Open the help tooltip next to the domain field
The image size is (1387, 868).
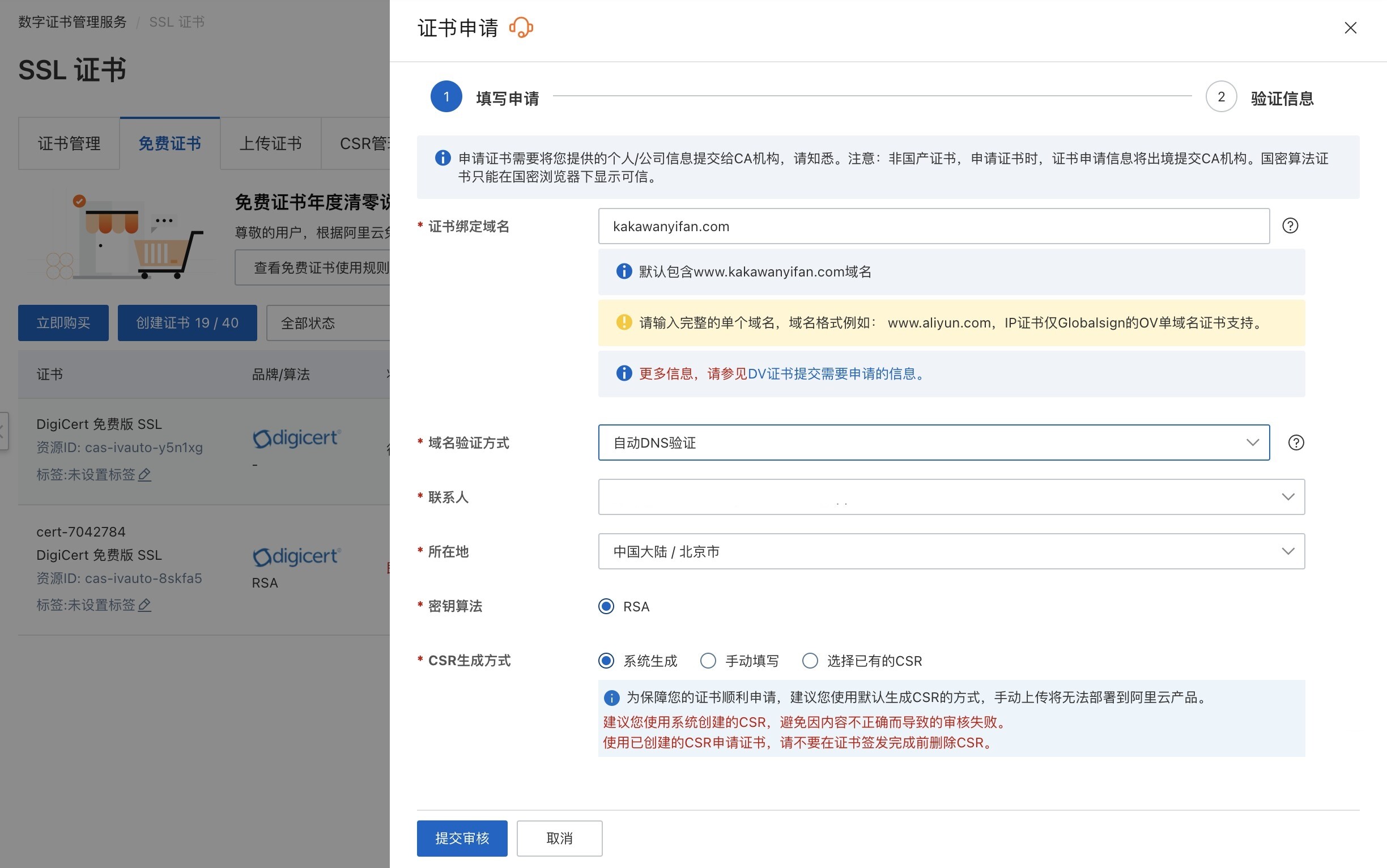click(1291, 225)
